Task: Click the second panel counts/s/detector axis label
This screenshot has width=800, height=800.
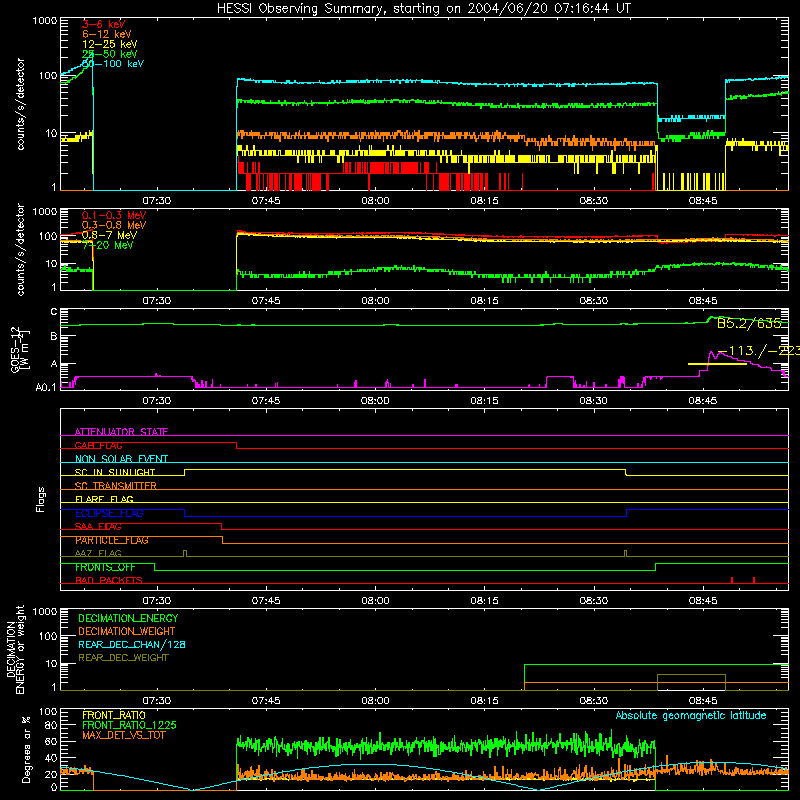Action: click(20, 249)
